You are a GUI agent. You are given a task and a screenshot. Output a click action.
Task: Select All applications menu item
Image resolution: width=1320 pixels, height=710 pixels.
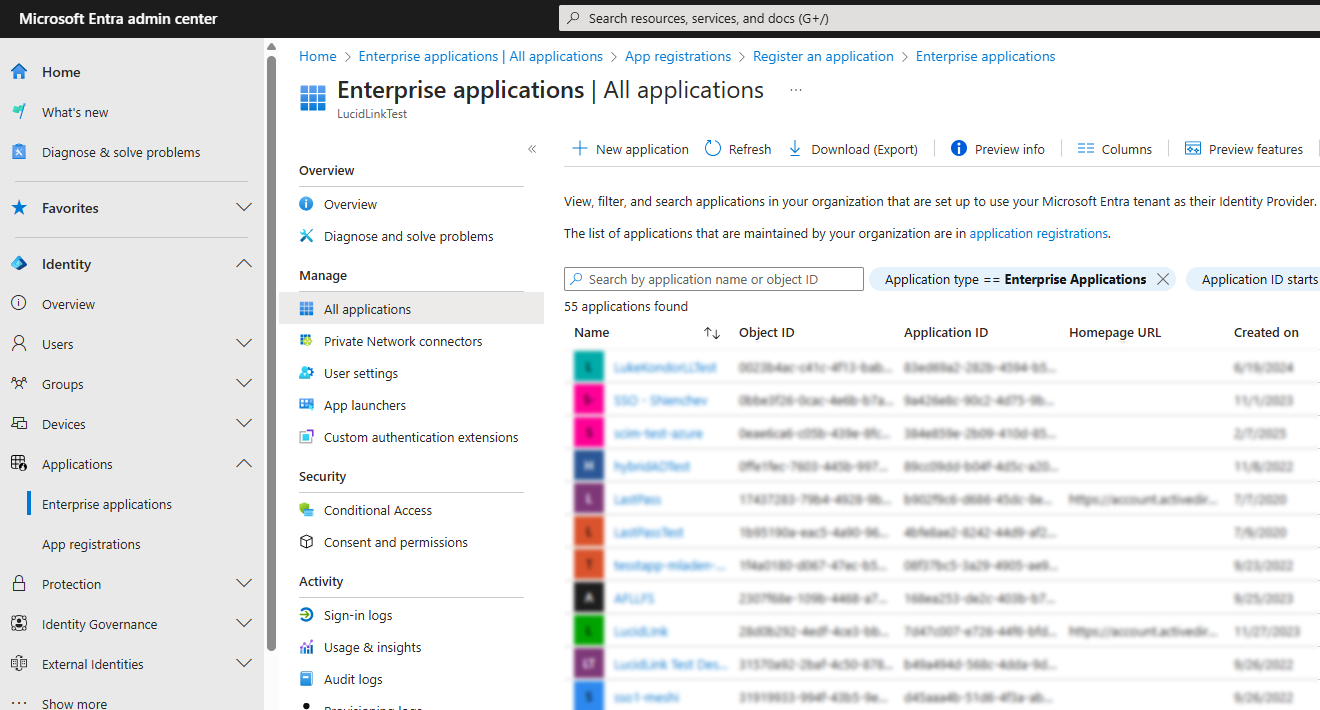(411, 309)
